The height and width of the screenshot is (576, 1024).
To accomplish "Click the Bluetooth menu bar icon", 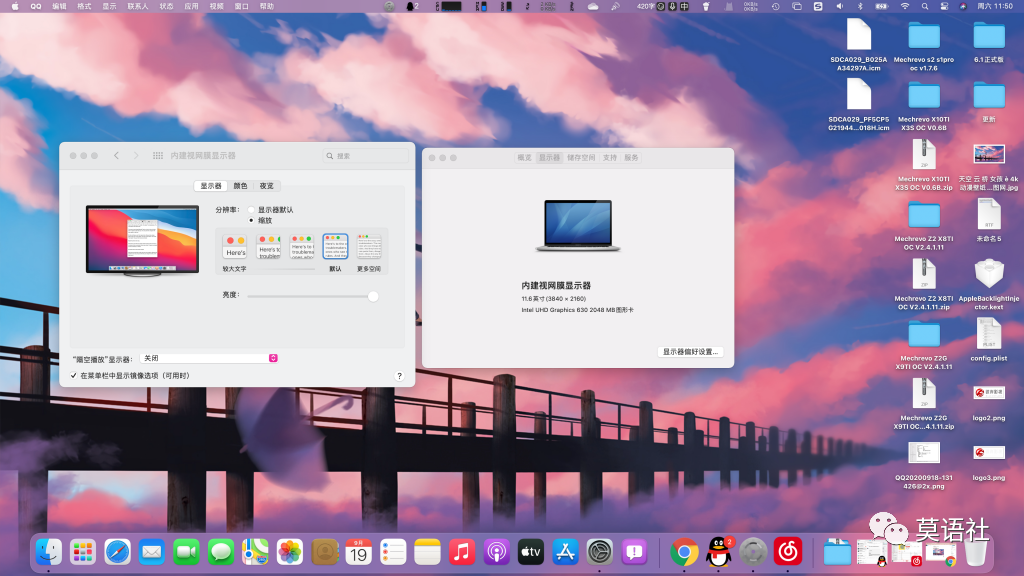I will (x=860, y=7).
